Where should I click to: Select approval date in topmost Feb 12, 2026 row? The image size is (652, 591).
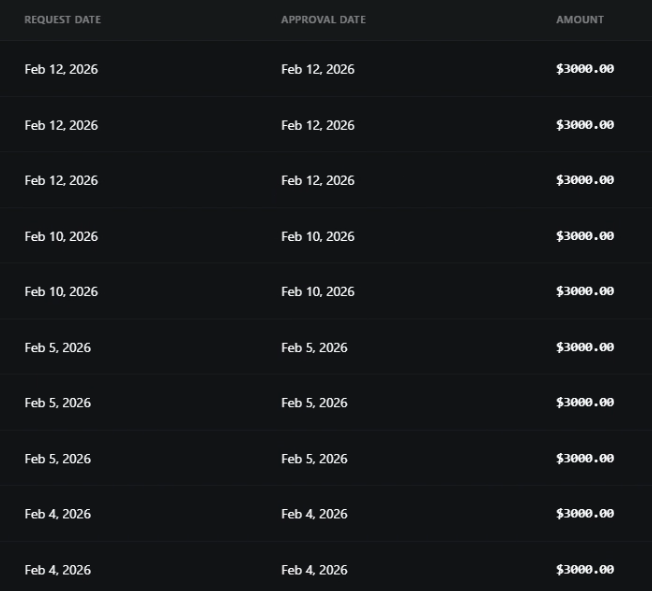[318, 69]
